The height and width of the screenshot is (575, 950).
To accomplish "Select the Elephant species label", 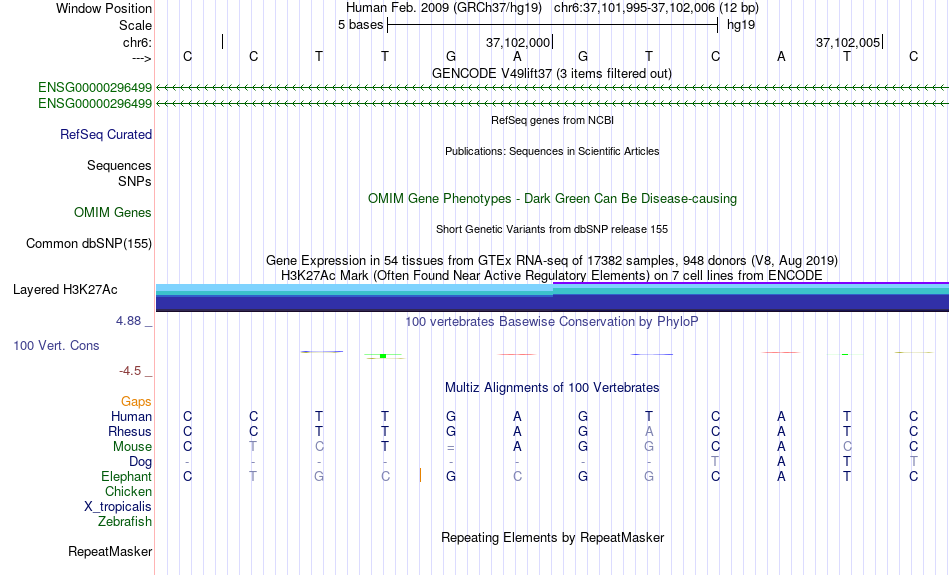I will pyautogui.click(x=126, y=476).
